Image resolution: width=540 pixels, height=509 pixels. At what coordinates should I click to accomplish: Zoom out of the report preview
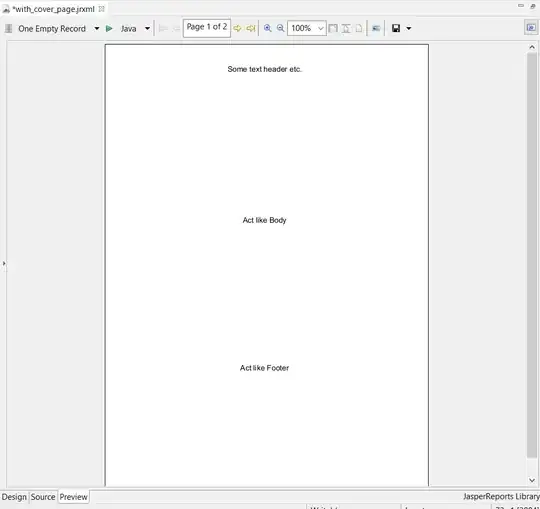click(x=281, y=29)
